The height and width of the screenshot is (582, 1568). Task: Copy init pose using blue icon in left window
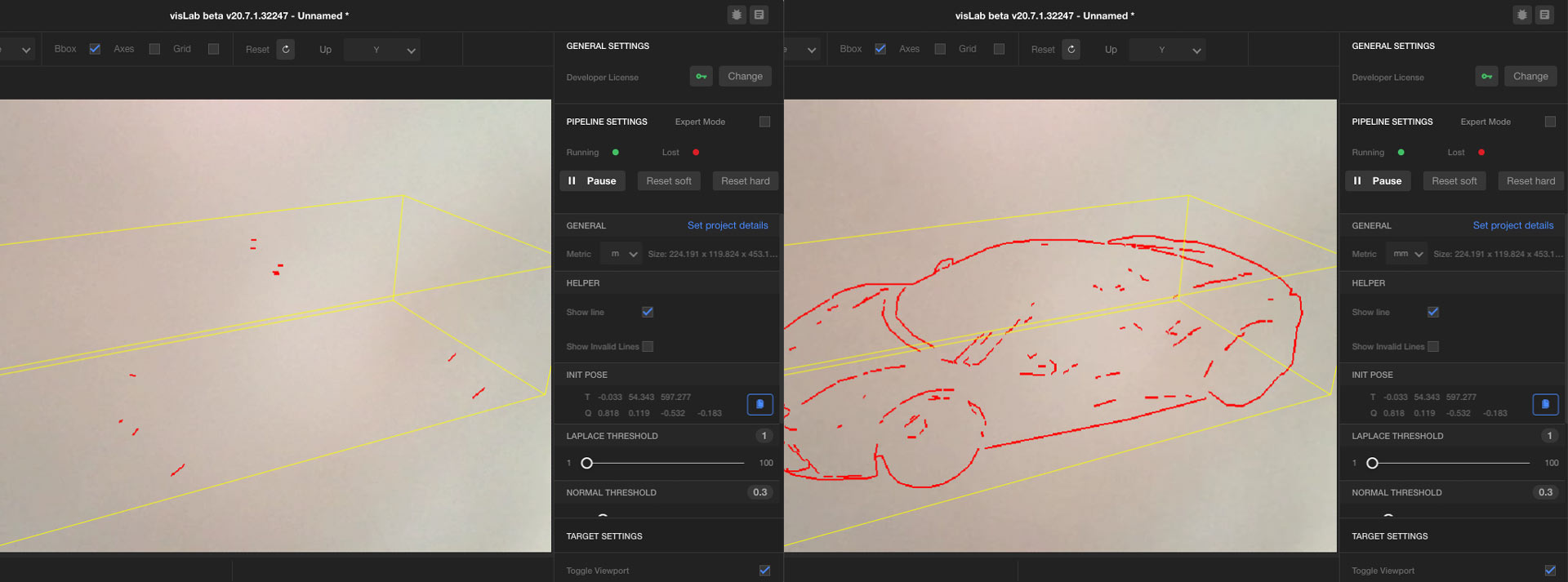pyautogui.click(x=759, y=405)
